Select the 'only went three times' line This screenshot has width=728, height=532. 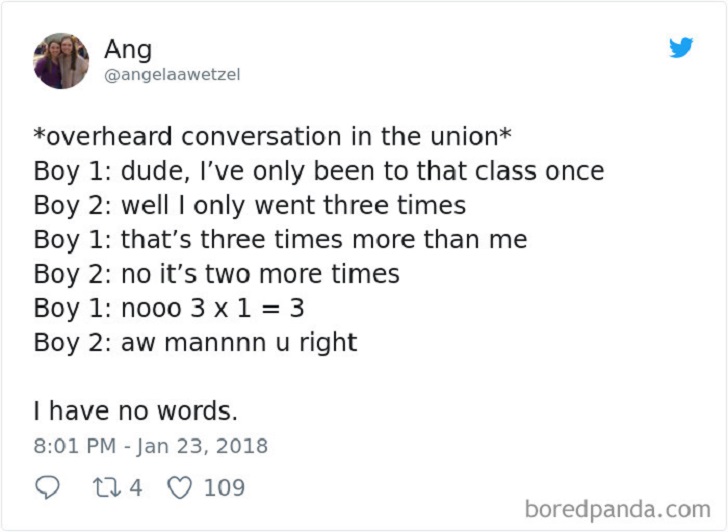point(250,206)
